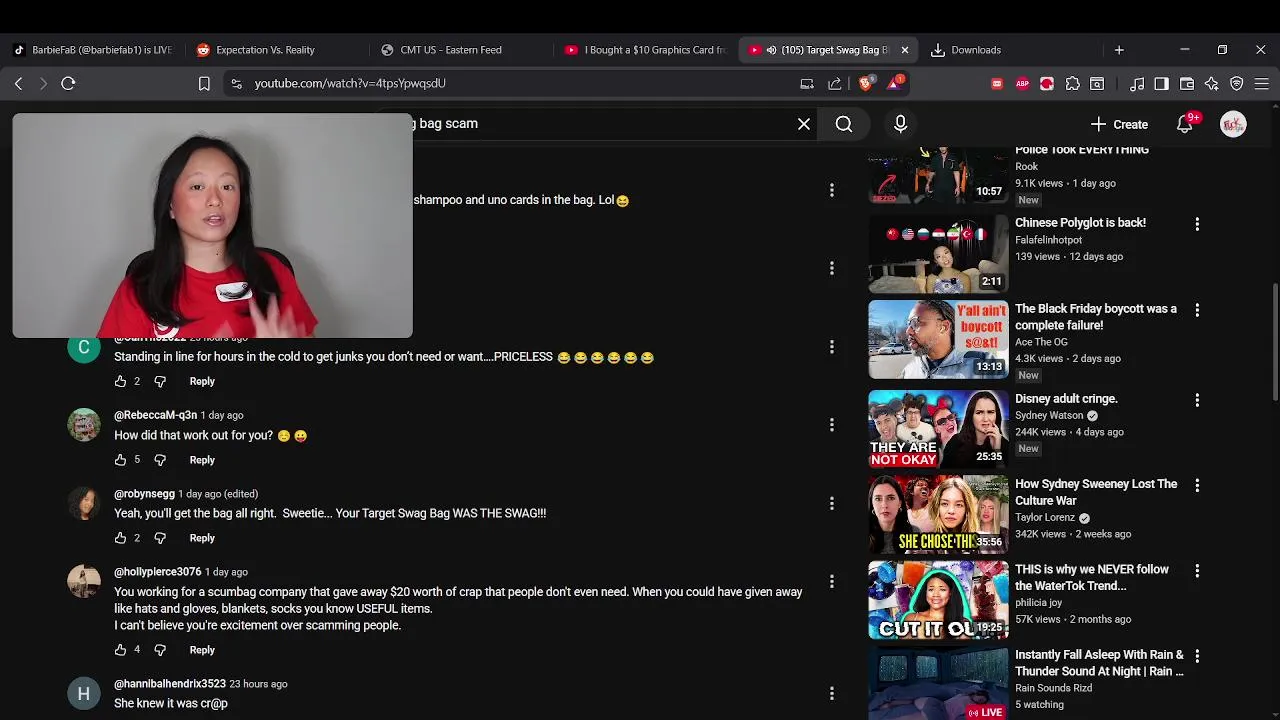Viewport: 1280px width, 720px height.
Task: Open the 'Chinese Polyglot is back!' thumbnail
Action: pyautogui.click(x=938, y=254)
